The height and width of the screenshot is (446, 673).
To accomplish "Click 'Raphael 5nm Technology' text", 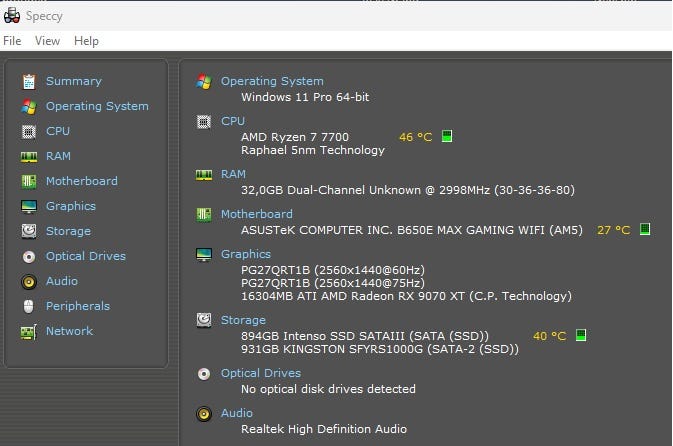I will point(313,150).
